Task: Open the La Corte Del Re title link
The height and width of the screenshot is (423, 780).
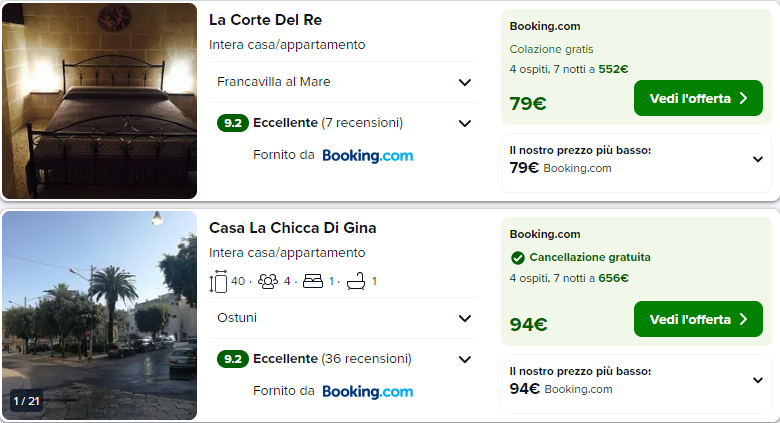Action: point(265,20)
